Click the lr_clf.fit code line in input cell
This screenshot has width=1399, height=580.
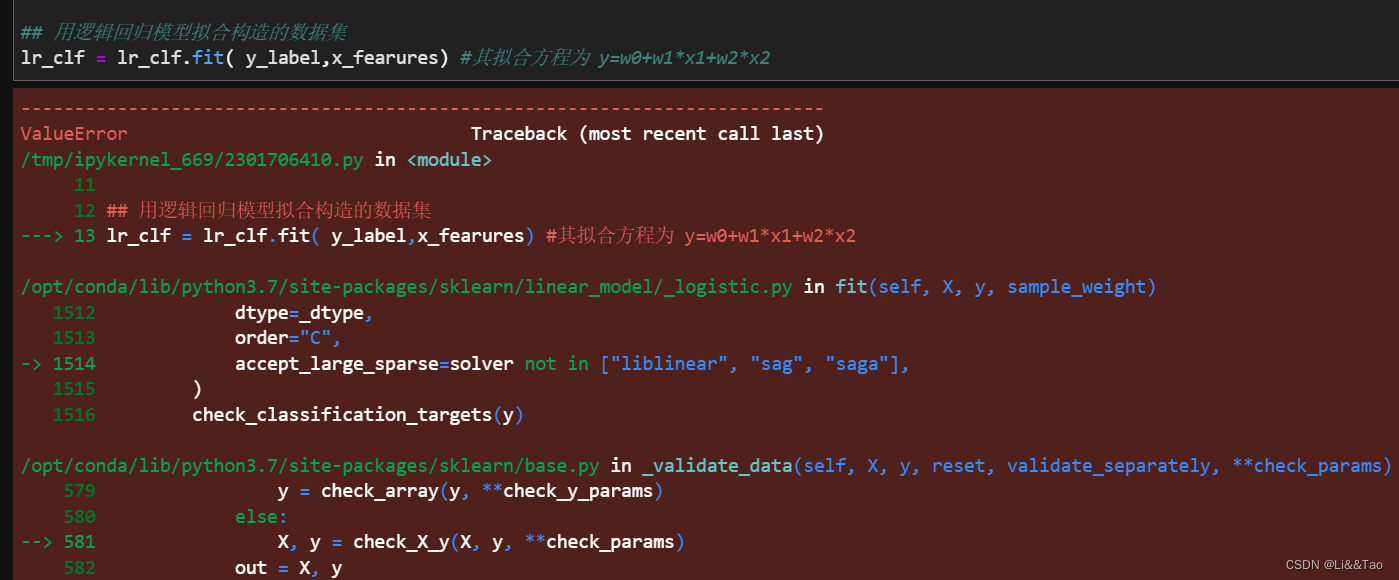pyautogui.click(x=234, y=57)
